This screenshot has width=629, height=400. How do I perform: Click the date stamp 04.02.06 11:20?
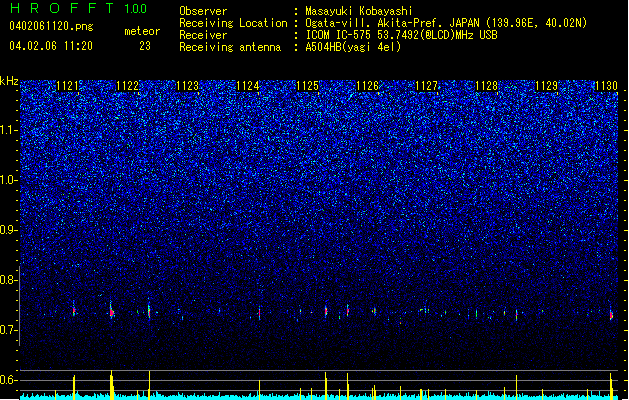51,46
